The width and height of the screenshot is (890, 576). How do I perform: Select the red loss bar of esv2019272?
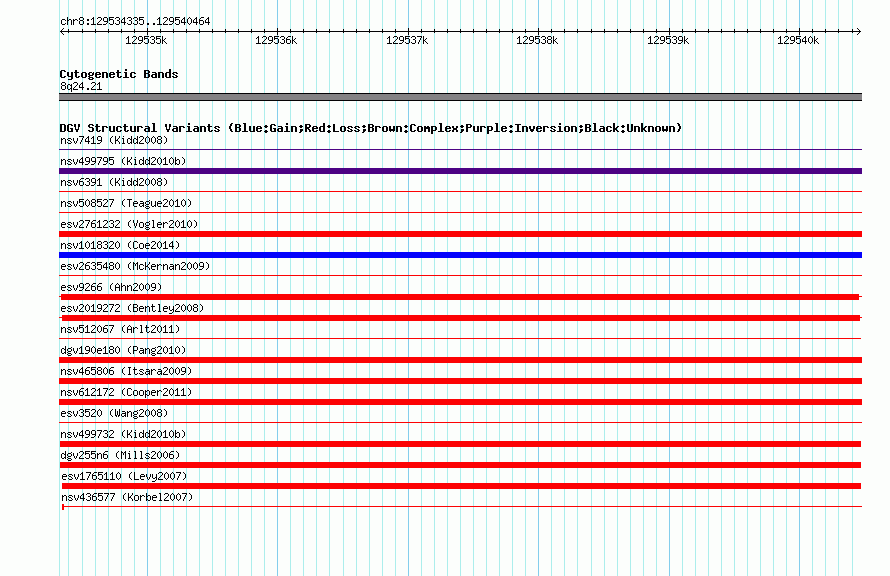[460, 318]
